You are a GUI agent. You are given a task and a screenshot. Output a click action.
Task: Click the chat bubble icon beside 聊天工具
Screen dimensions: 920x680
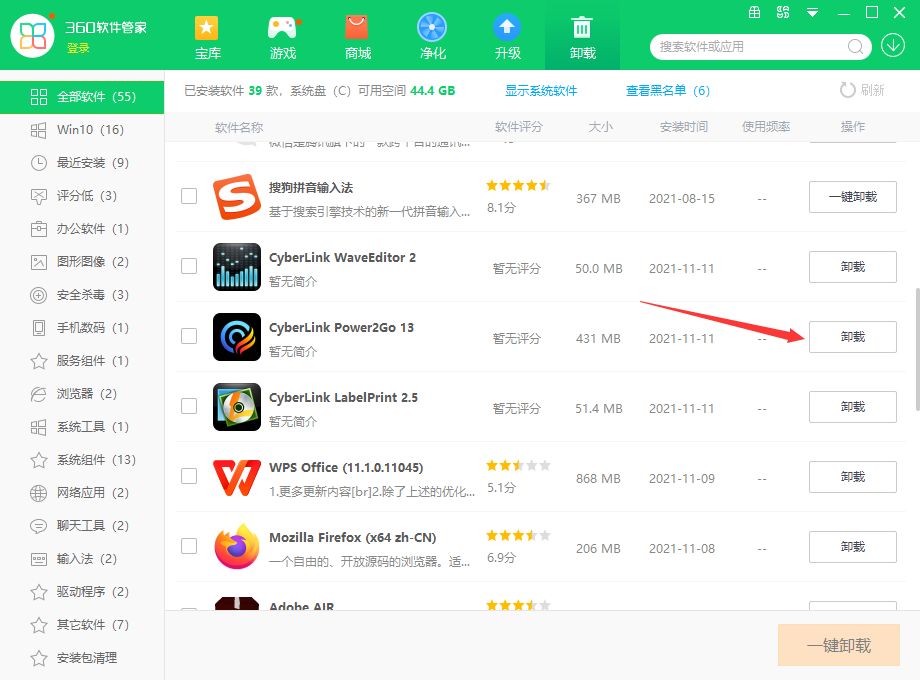tap(39, 526)
